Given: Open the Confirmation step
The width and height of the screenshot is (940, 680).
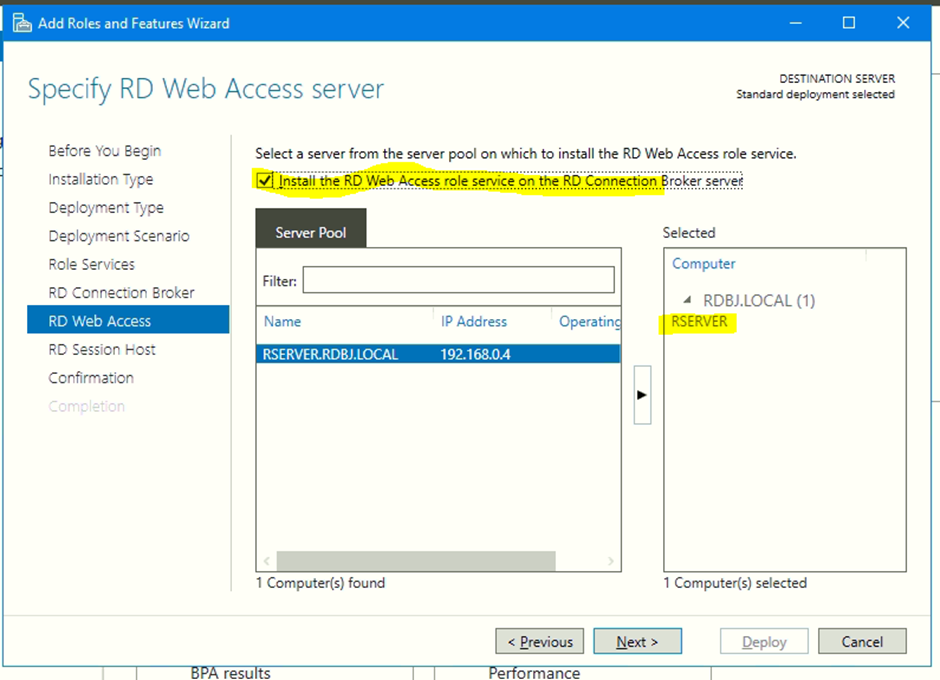Looking at the screenshot, I should coord(91,378).
